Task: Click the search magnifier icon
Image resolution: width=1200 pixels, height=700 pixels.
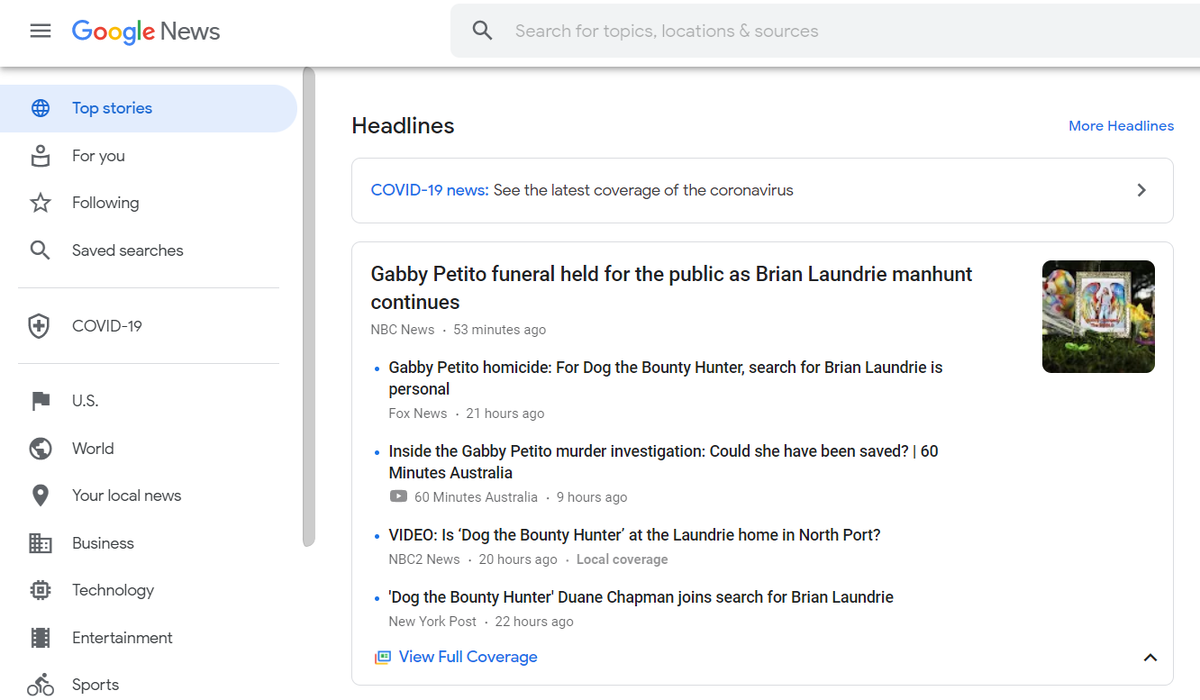Action: coord(482,31)
